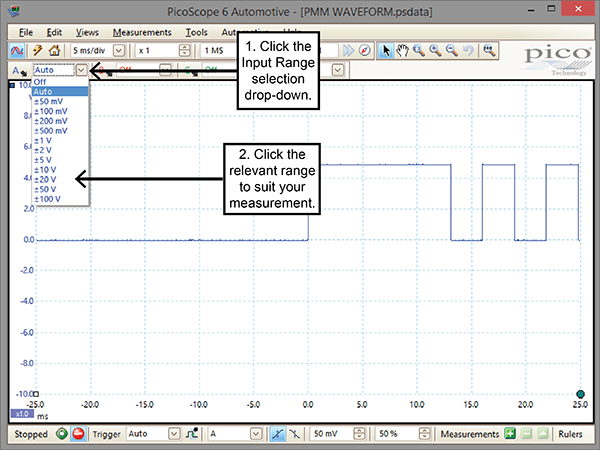
Task: Open the timebase 5 ms/div dropdown
Action: (x=119, y=51)
